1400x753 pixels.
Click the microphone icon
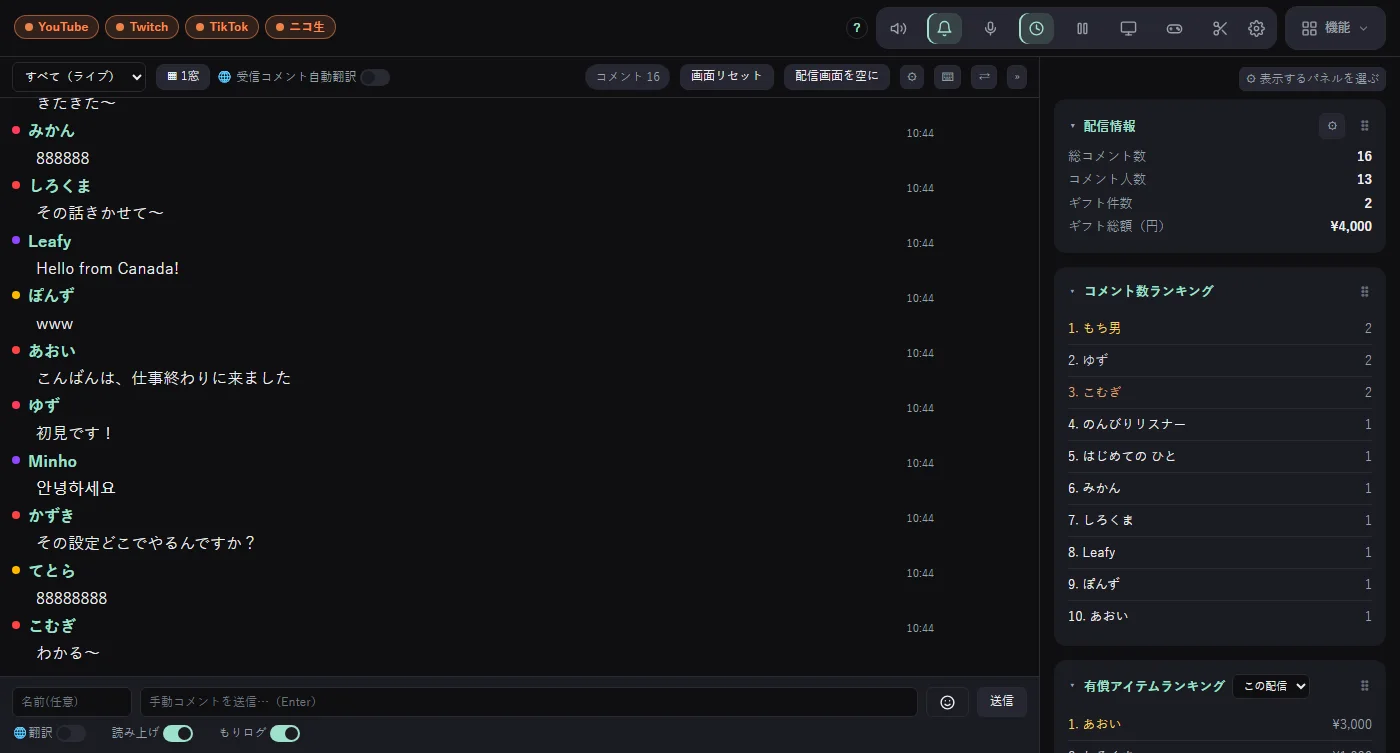pyautogui.click(x=990, y=28)
